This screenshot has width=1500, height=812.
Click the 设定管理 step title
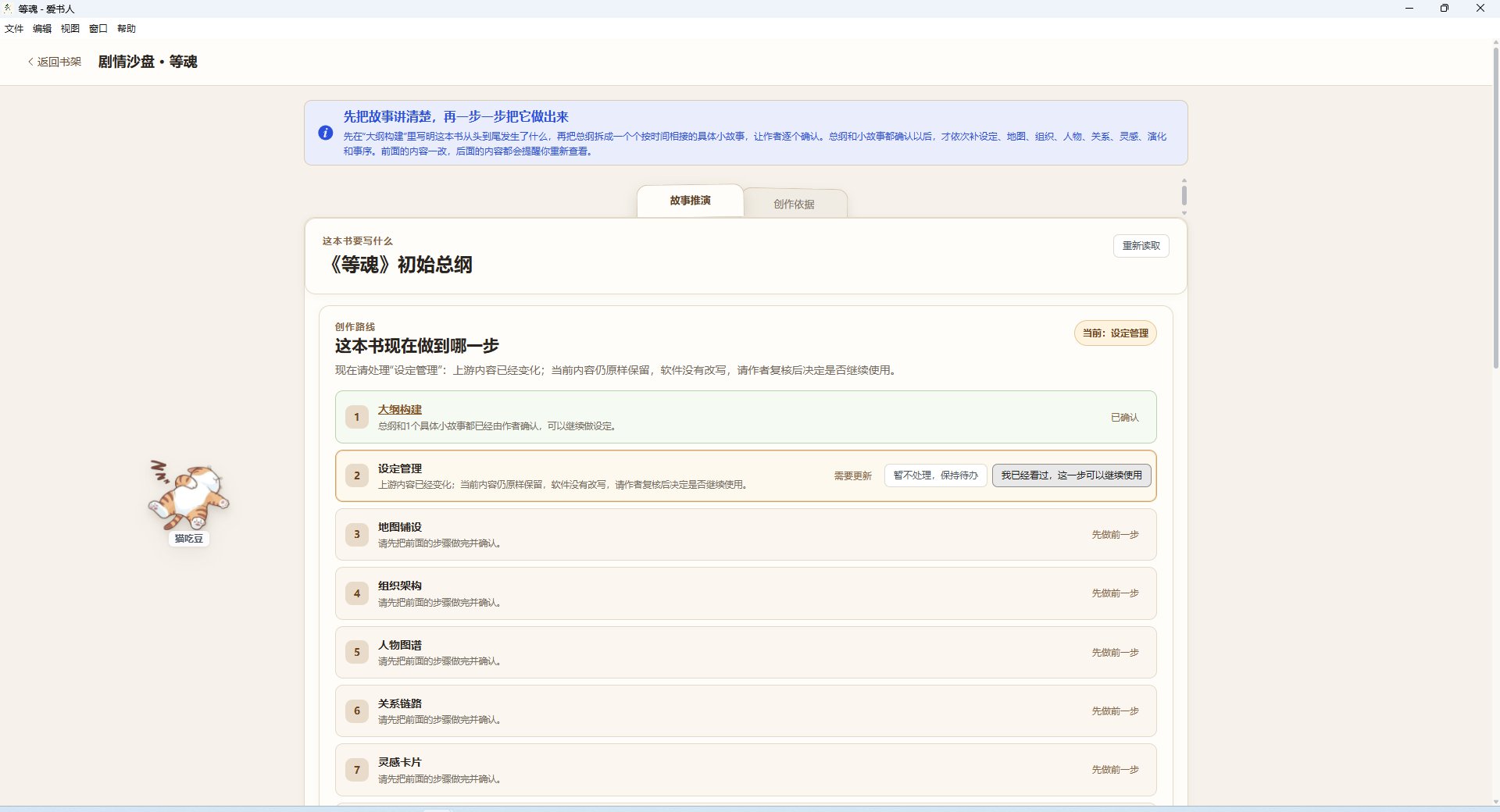[x=400, y=468]
